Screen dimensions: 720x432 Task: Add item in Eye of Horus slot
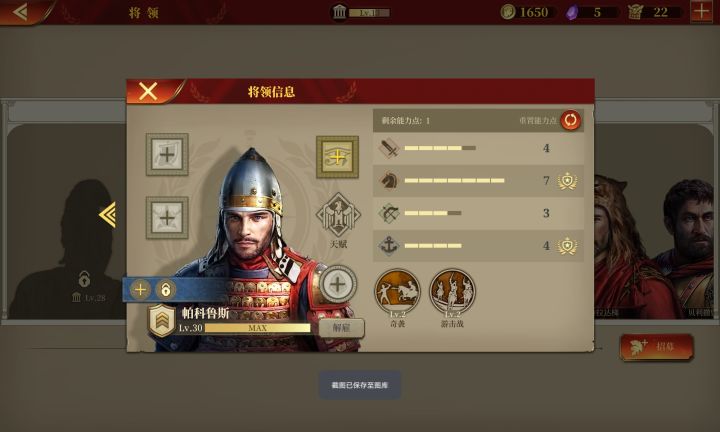tap(338, 157)
